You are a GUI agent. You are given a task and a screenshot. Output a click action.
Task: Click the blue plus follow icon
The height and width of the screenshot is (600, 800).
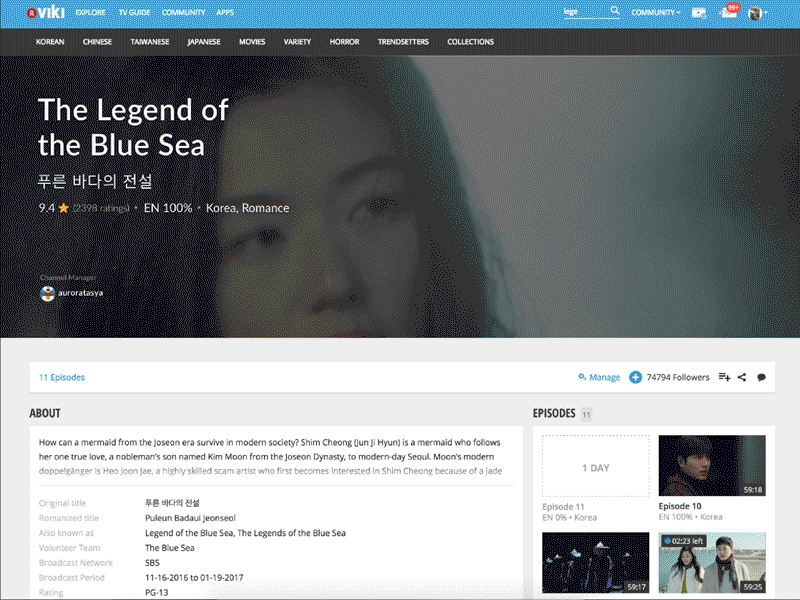635,377
